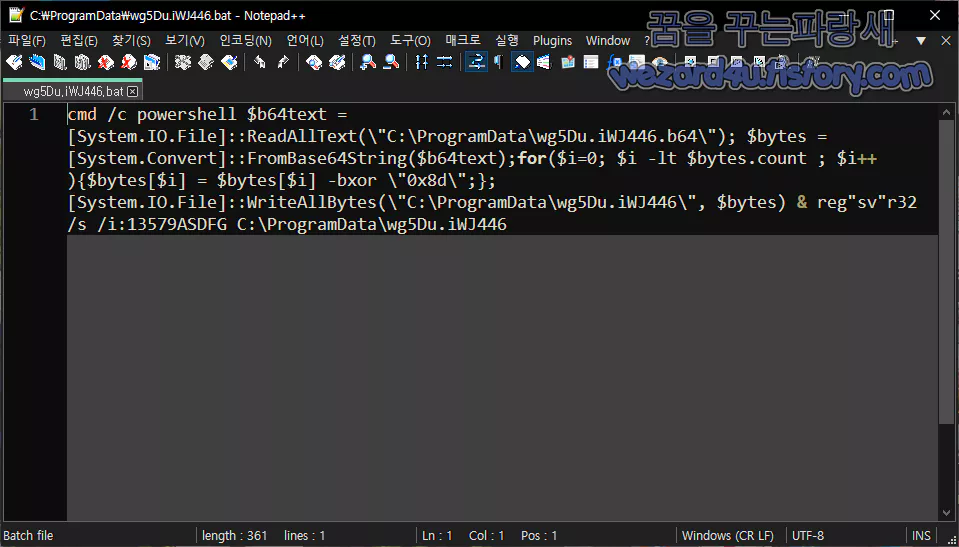Click the X button in menu bar

click(x=945, y=40)
